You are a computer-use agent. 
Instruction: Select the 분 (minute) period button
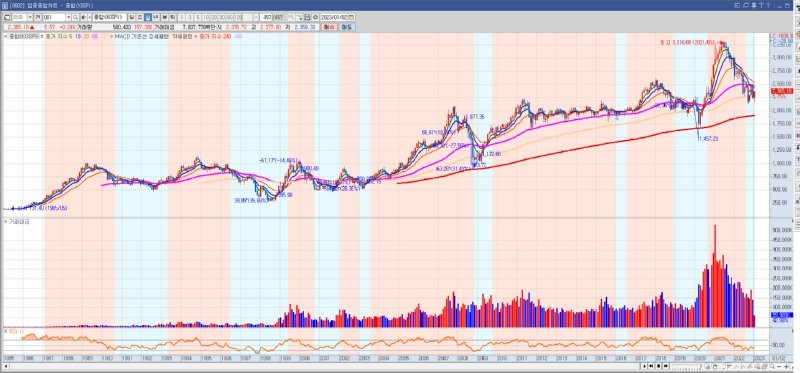pos(165,17)
